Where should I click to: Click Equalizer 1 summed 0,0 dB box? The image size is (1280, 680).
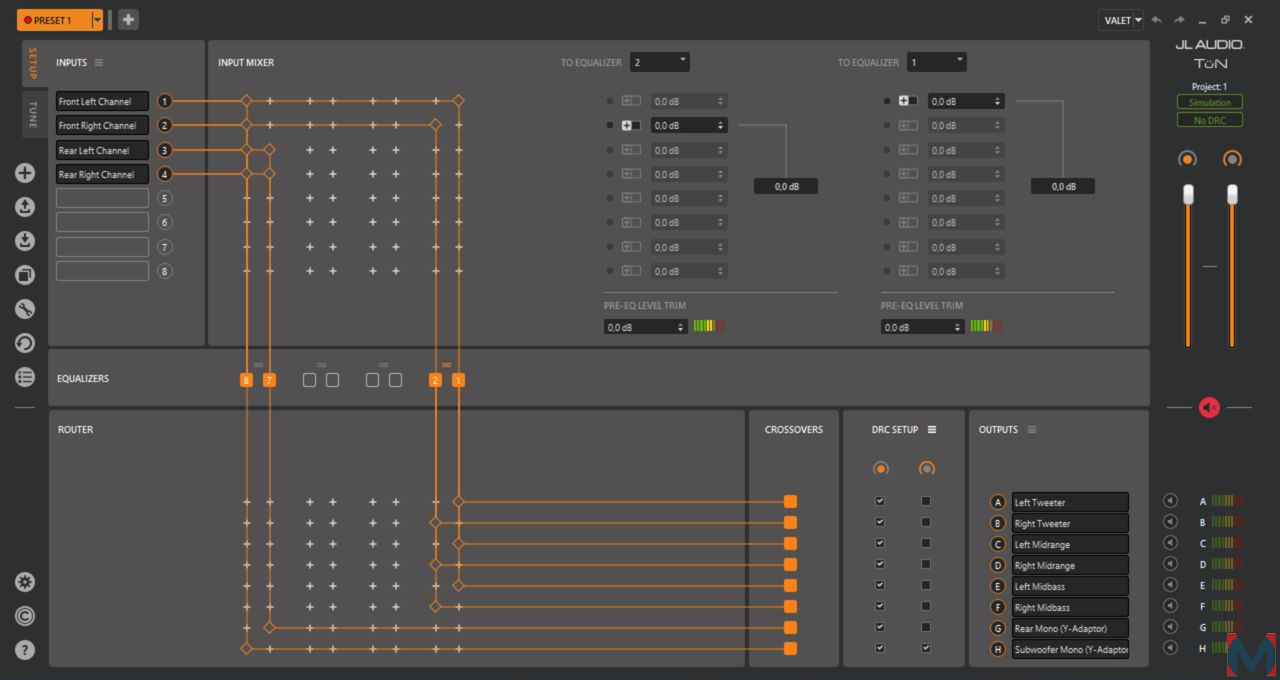click(1063, 186)
